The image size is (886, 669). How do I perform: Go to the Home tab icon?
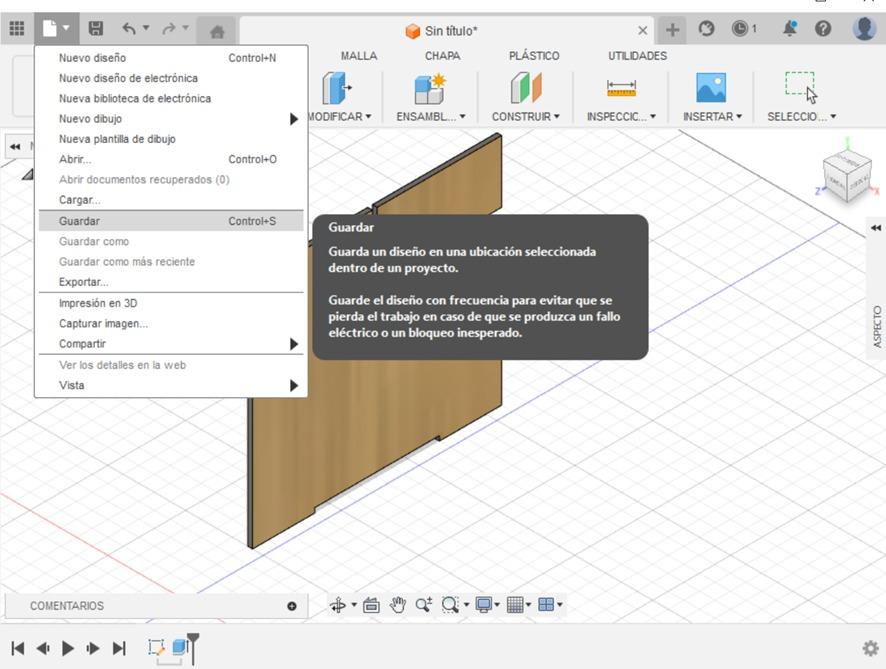217,31
